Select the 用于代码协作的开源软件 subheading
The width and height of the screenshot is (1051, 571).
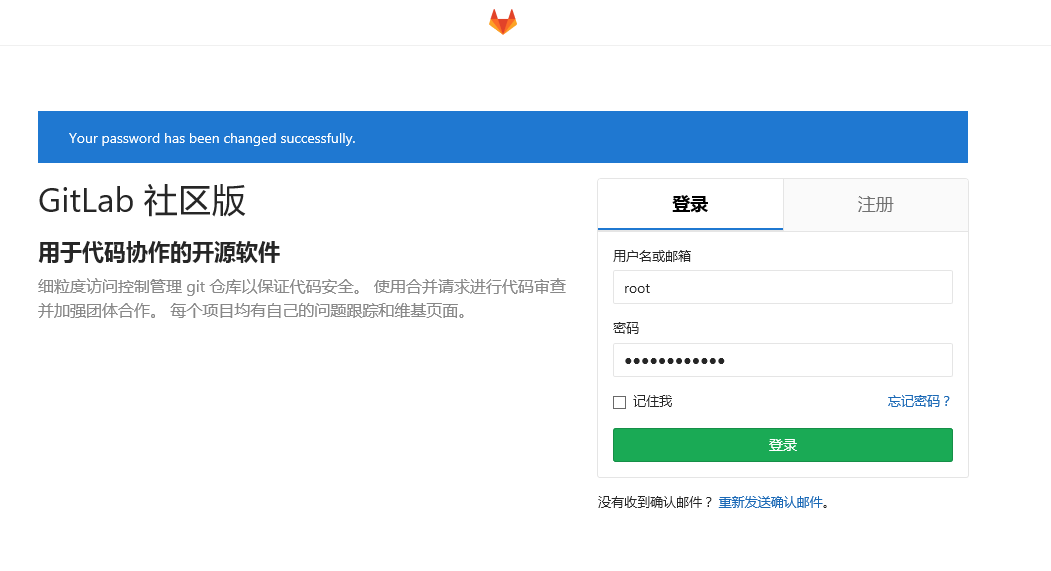coord(159,251)
